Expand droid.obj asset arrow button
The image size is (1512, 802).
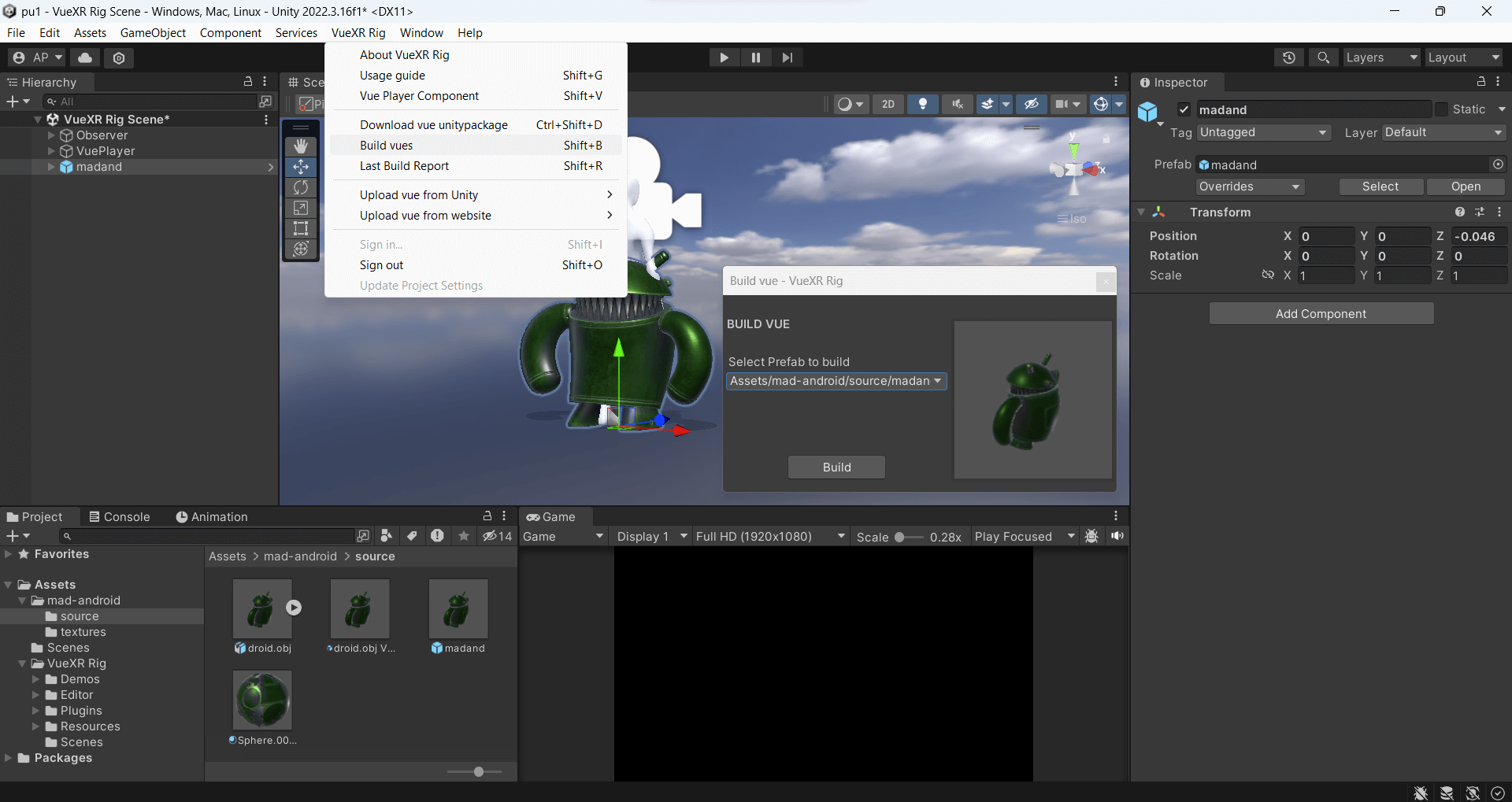click(x=294, y=608)
